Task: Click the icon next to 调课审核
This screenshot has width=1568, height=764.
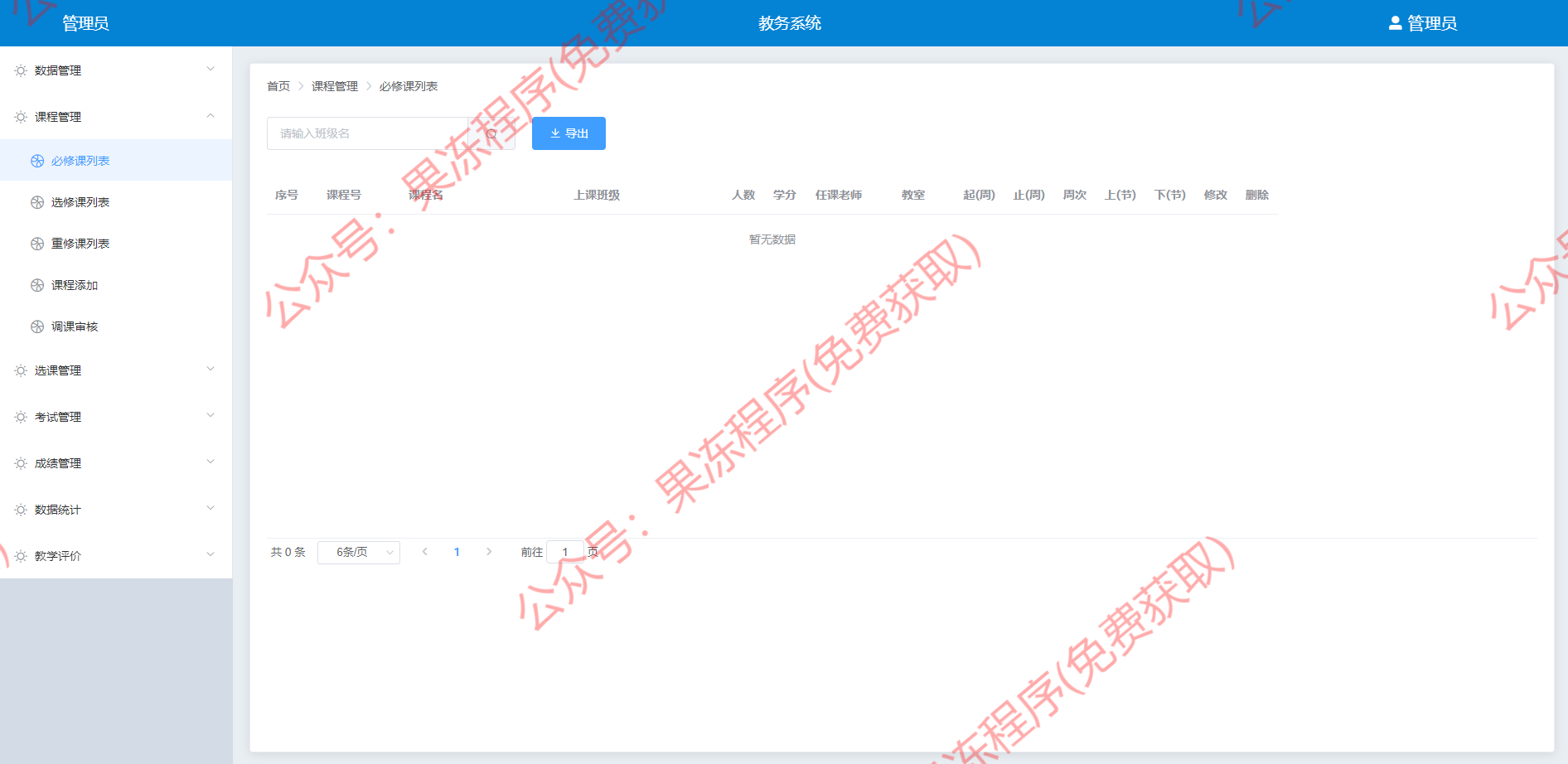Action: tap(37, 326)
